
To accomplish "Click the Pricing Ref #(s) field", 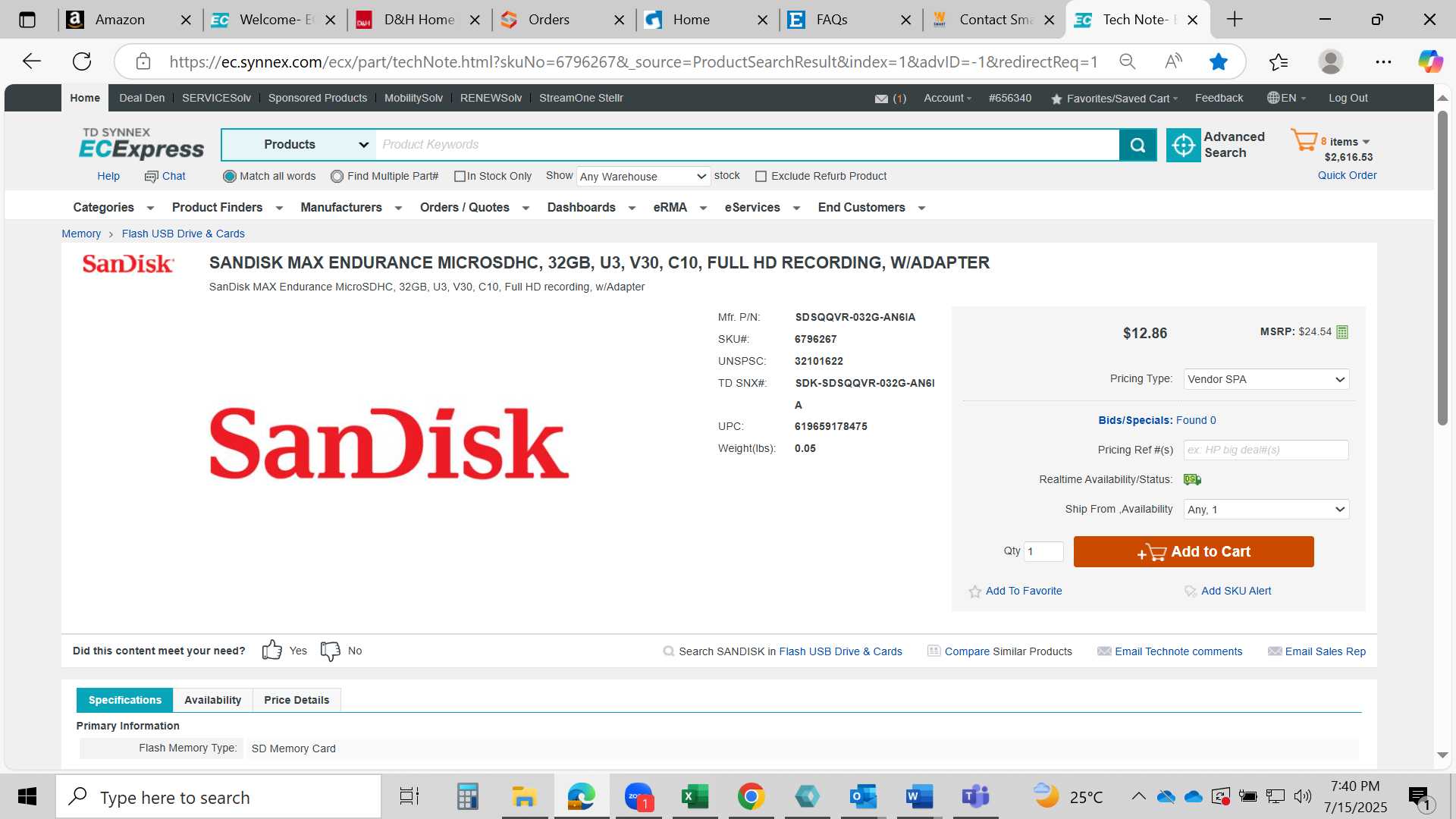I will point(1266,450).
